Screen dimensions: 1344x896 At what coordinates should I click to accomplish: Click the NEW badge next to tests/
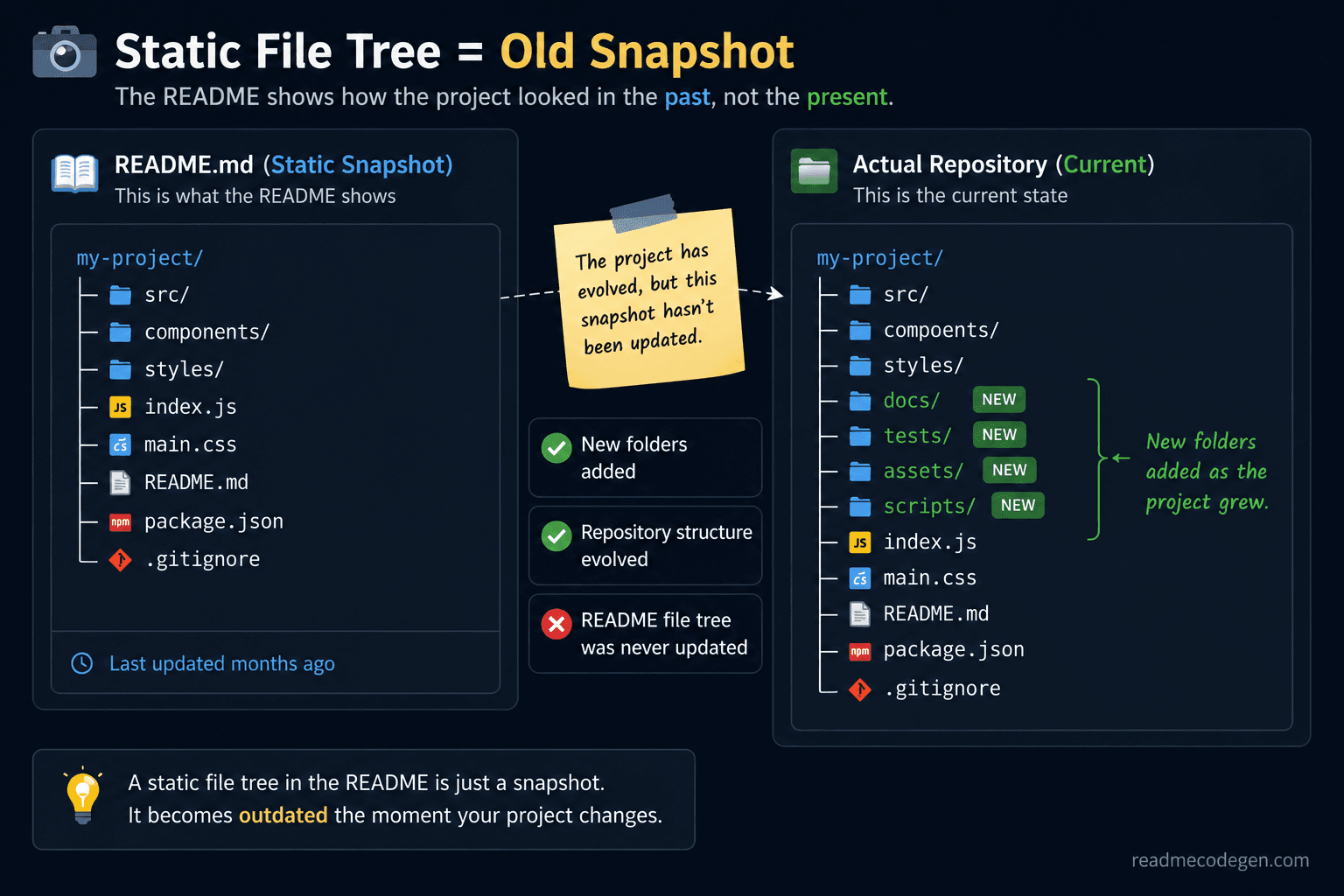(x=999, y=435)
